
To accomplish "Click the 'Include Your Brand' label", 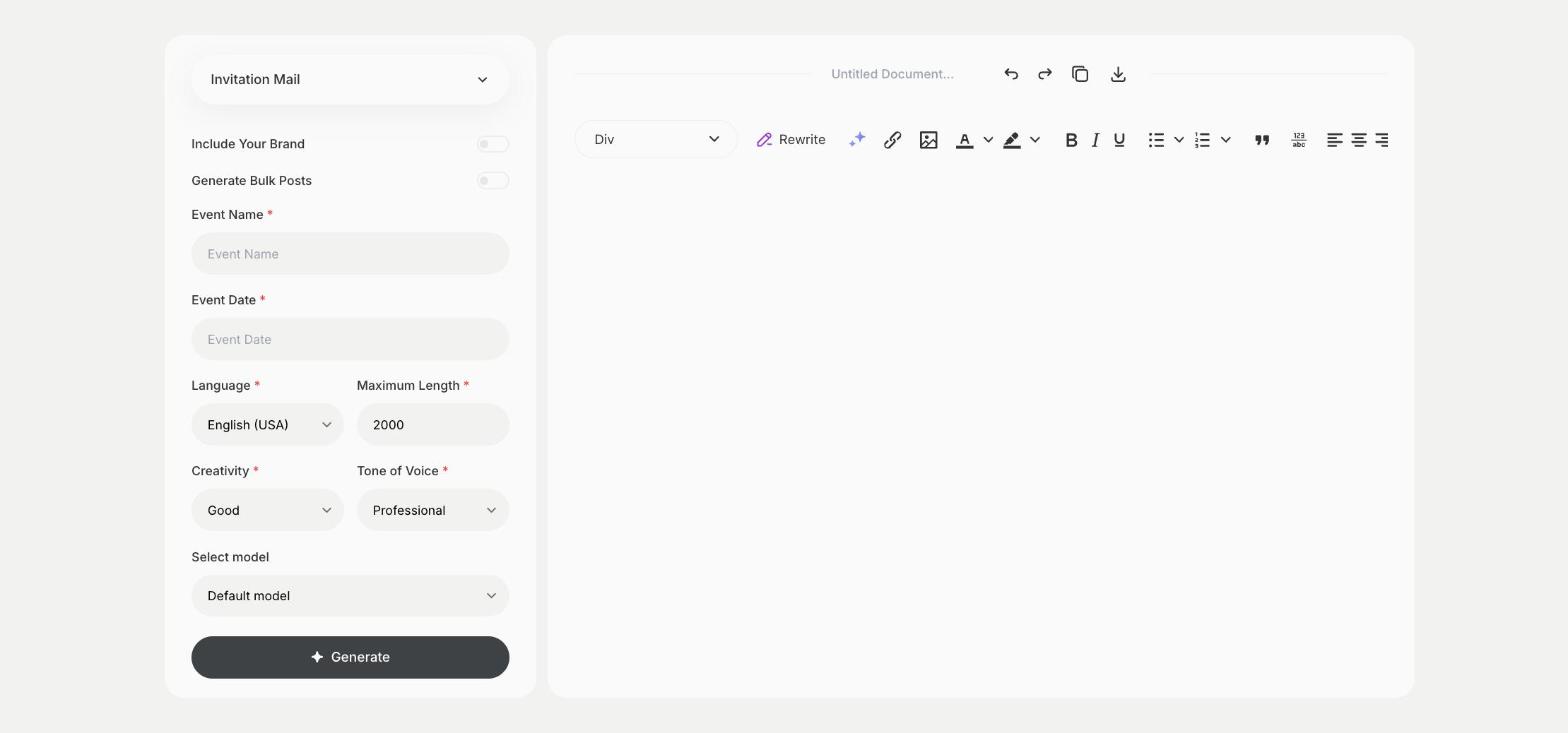I will pos(248,144).
